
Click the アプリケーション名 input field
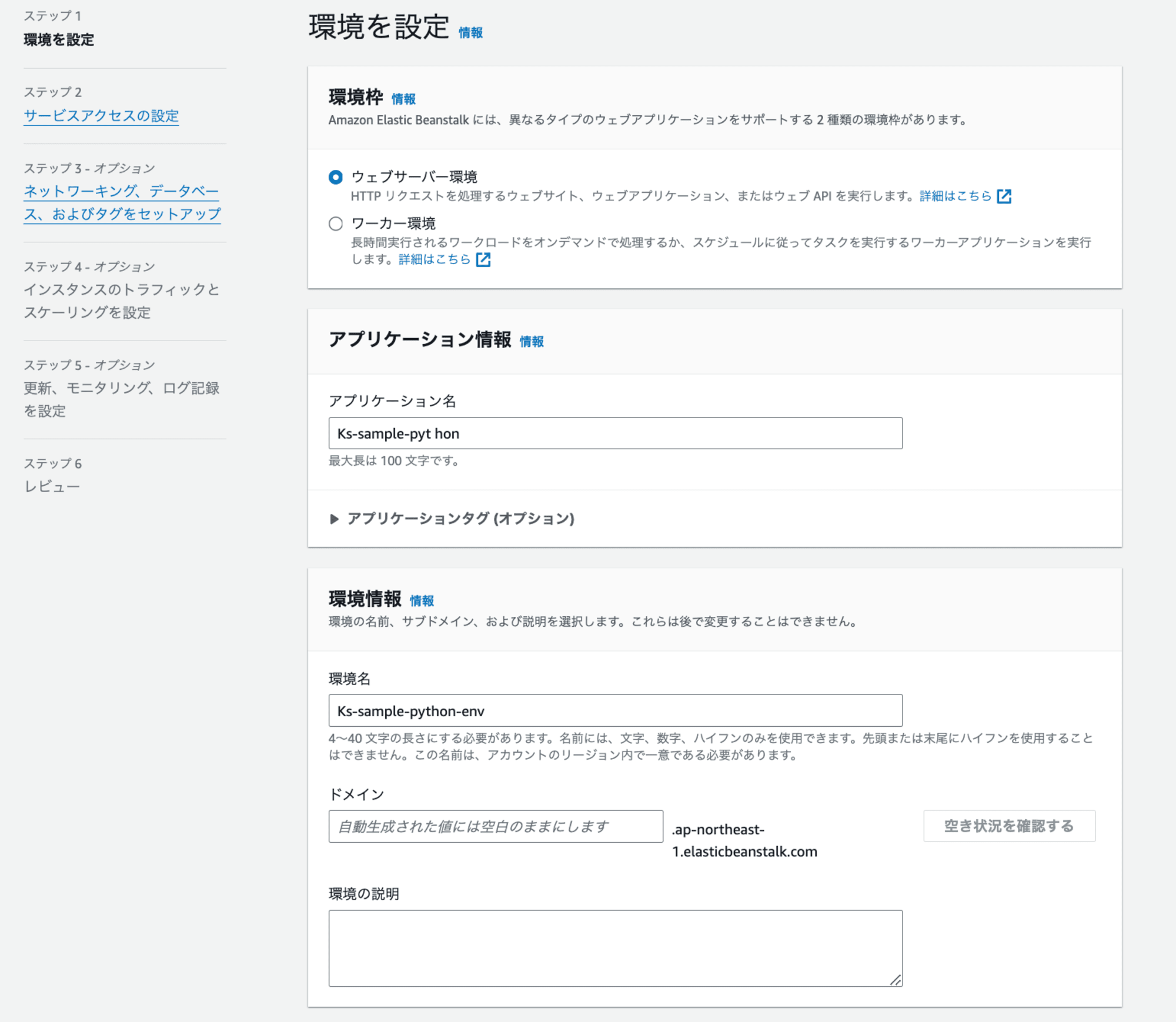[x=616, y=433]
